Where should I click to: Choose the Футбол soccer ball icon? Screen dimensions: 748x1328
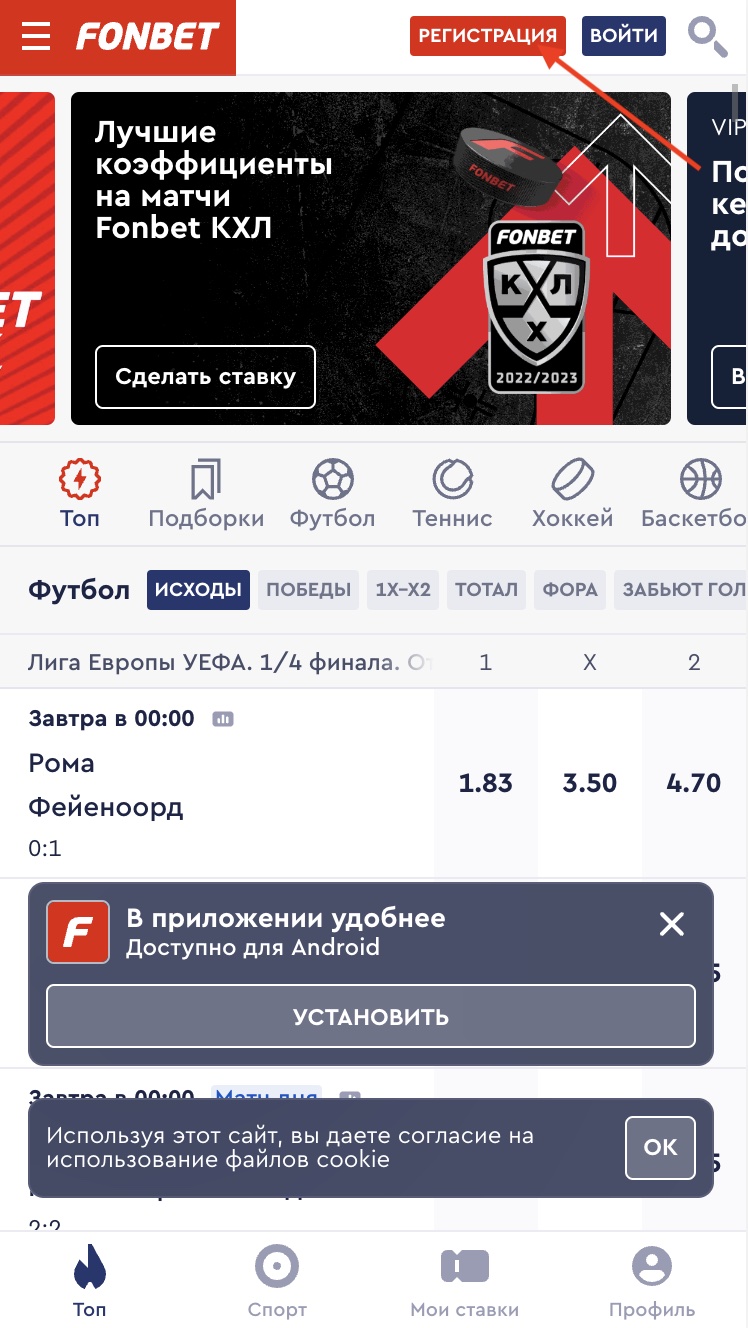coord(332,480)
